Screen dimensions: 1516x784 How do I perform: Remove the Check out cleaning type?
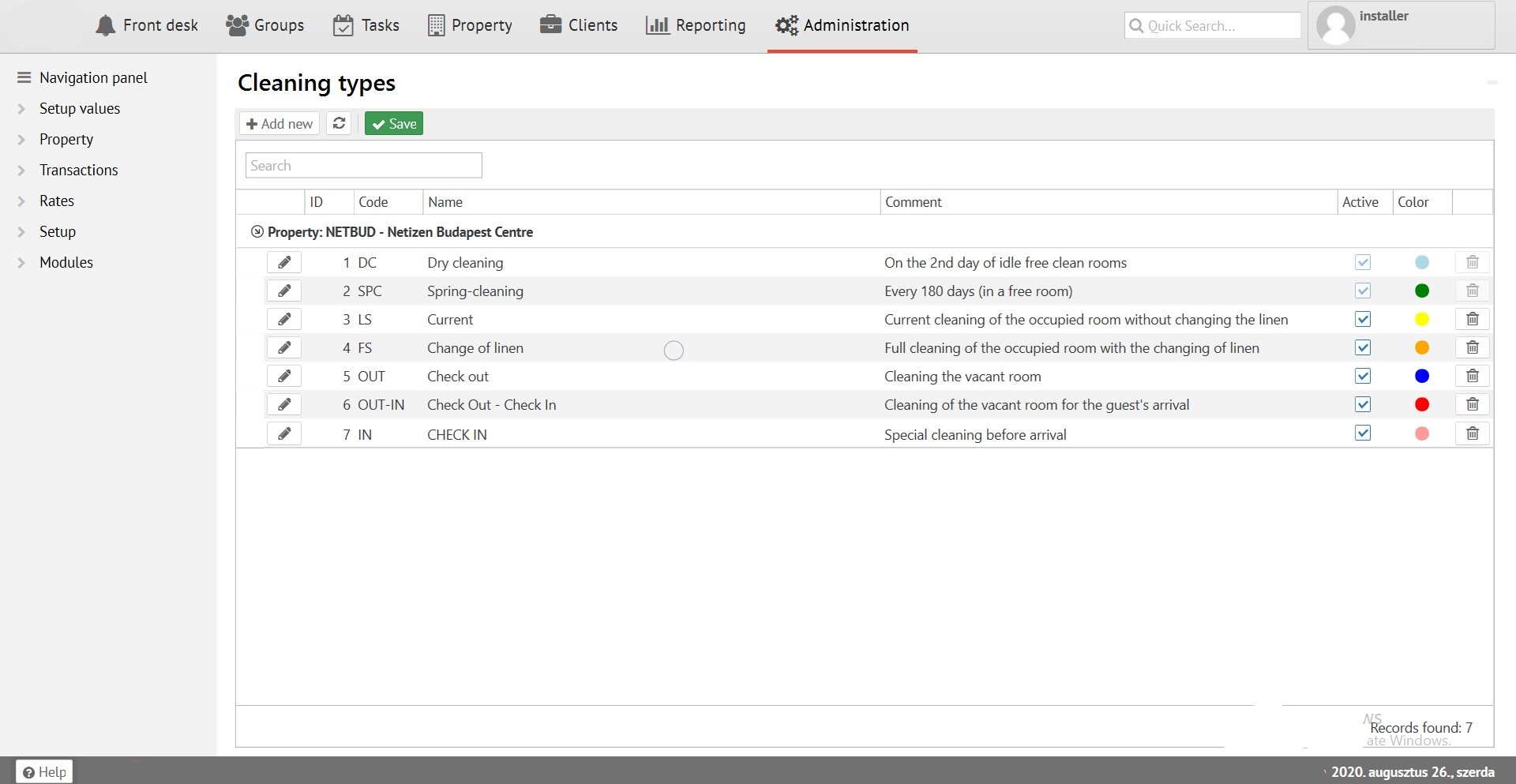point(1473,376)
